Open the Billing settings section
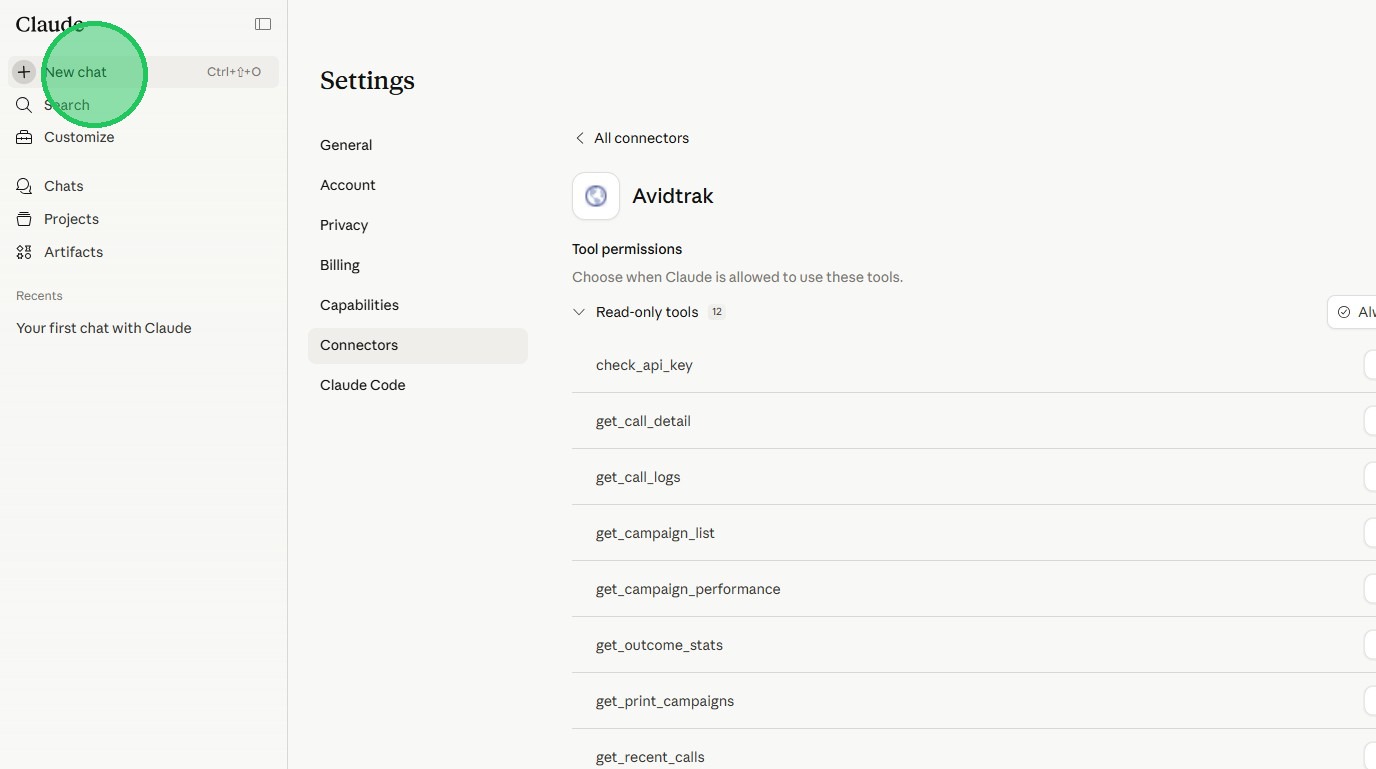The width and height of the screenshot is (1376, 769). click(340, 265)
